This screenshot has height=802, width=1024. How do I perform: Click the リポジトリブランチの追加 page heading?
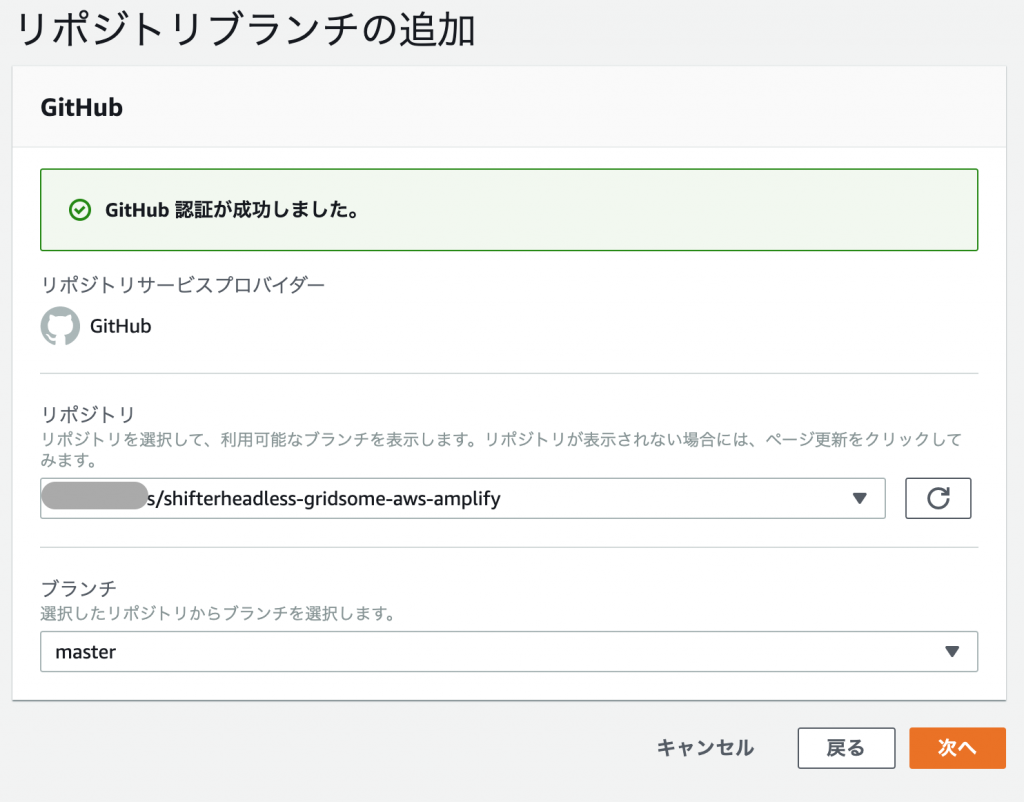coord(246,30)
